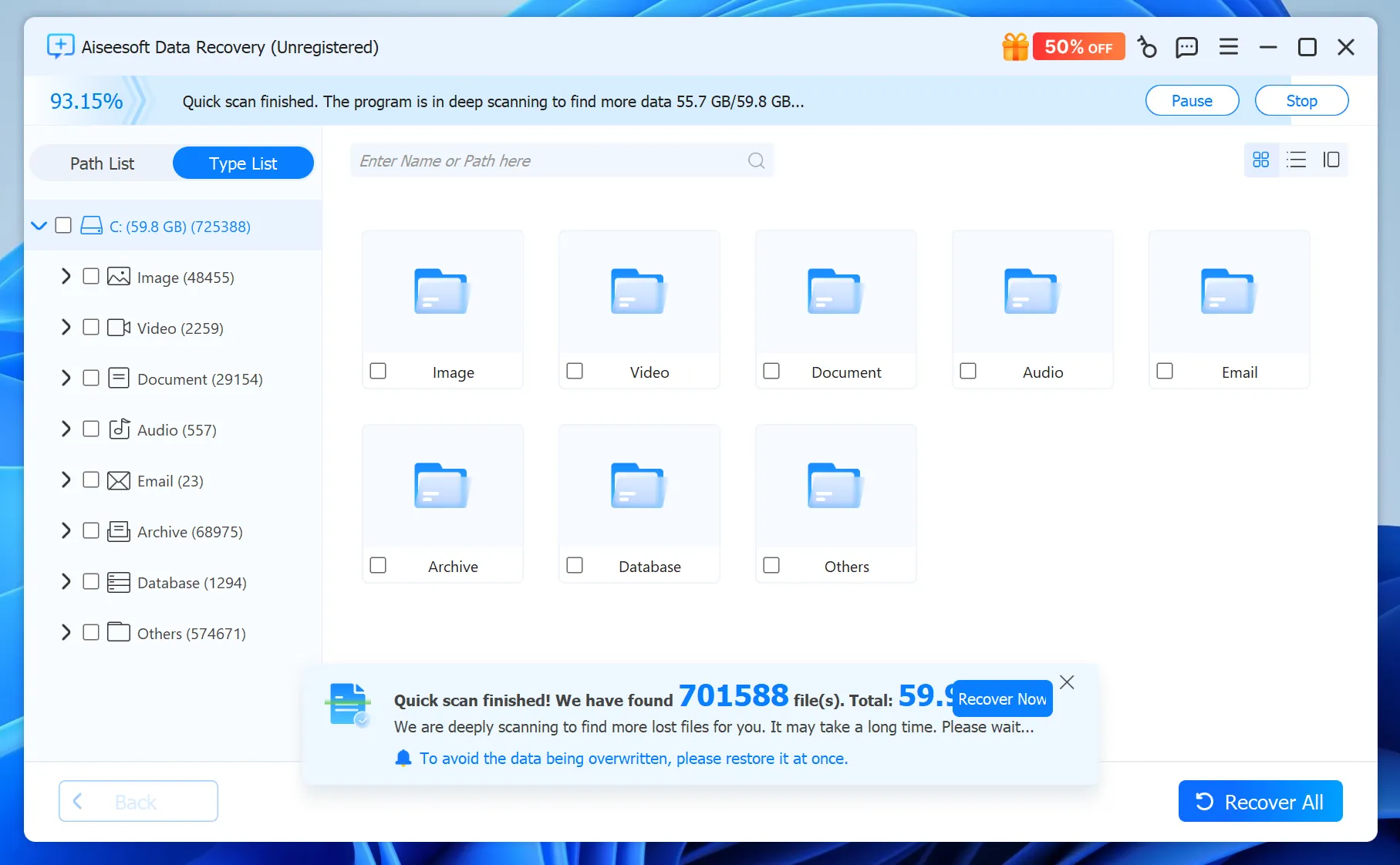
Task: Click the Database icon in sidebar
Action: [x=118, y=582]
